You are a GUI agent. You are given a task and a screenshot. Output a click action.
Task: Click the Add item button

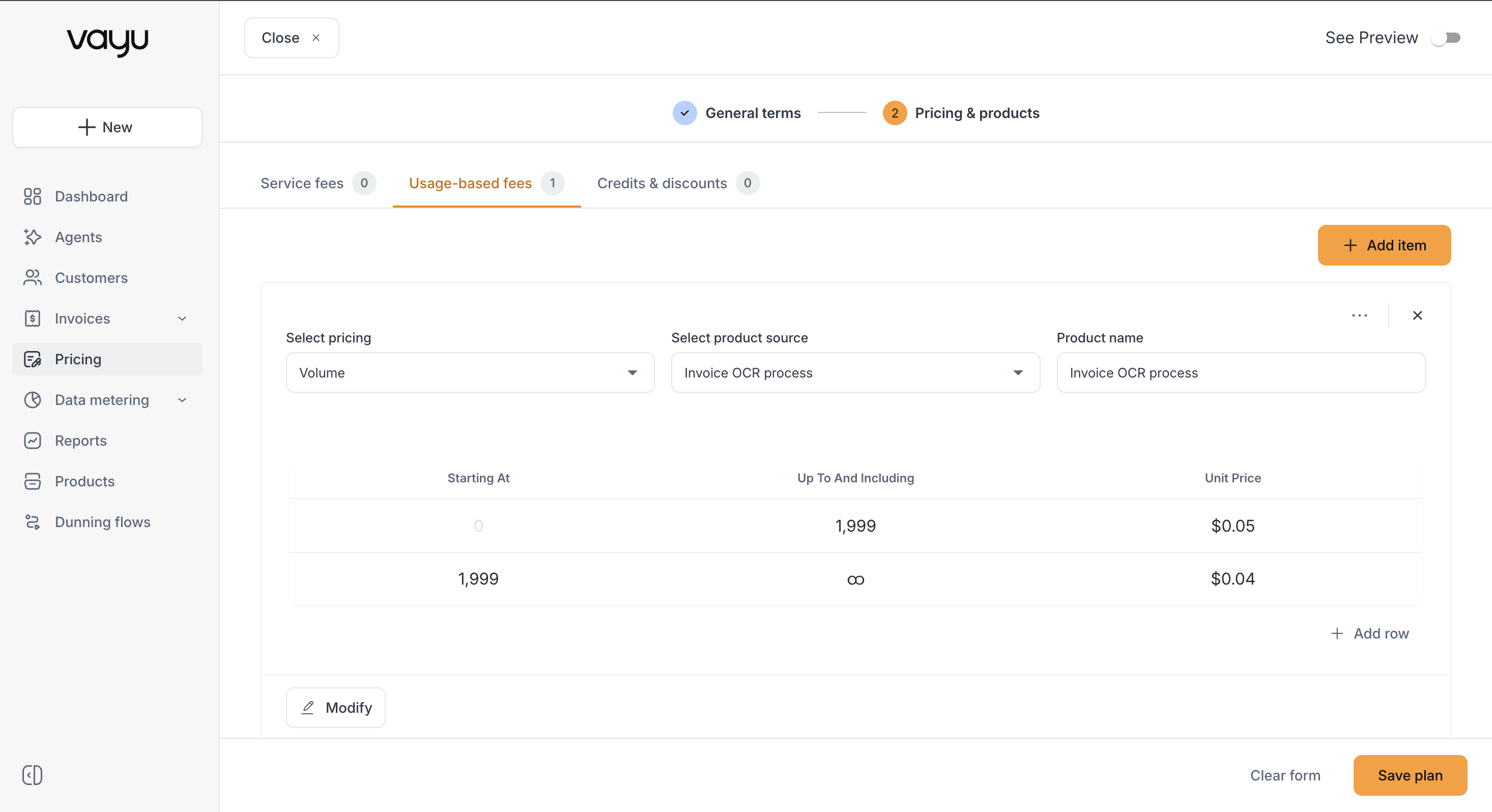1384,245
